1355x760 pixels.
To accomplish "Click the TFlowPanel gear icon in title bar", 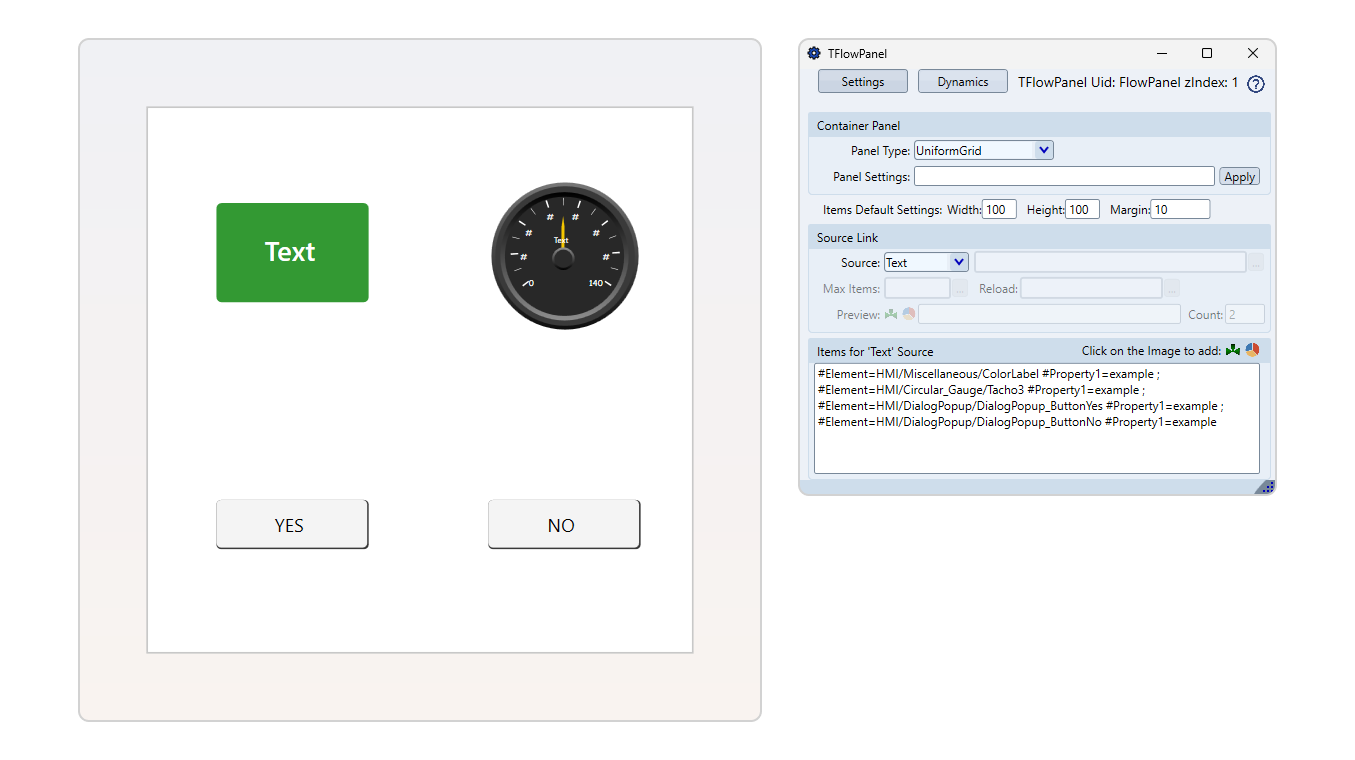I will [x=814, y=53].
